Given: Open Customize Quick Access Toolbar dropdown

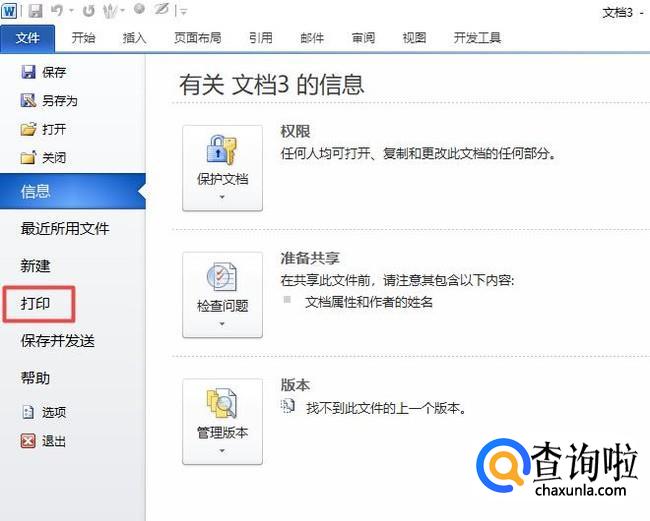Looking at the screenshot, I should [184, 12].
